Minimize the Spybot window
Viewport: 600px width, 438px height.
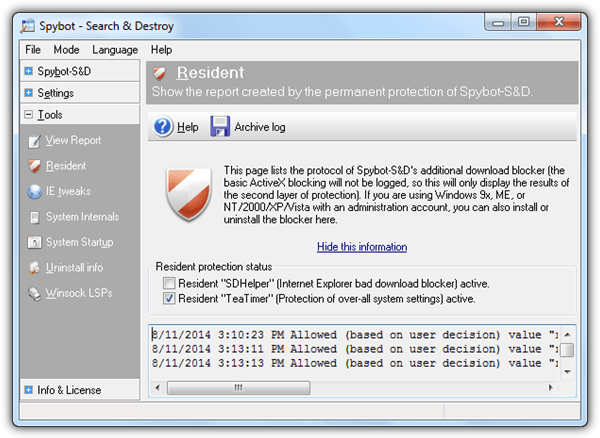pos(498,22)
